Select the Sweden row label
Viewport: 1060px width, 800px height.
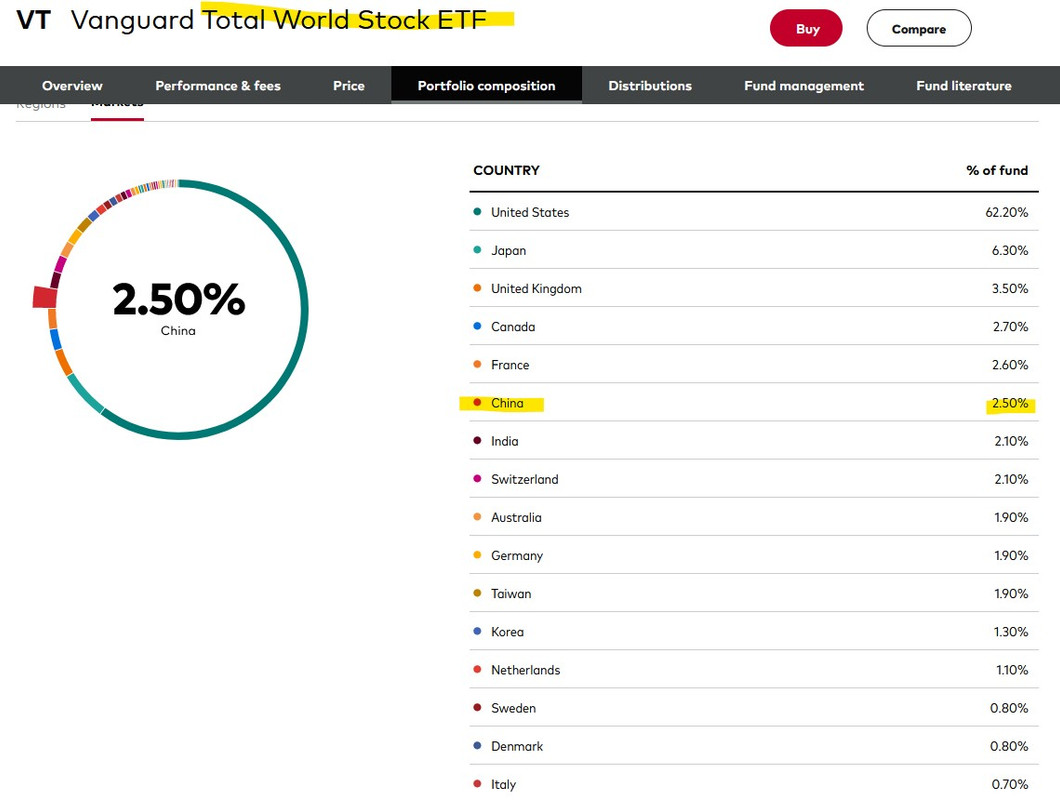pos(513,709)
